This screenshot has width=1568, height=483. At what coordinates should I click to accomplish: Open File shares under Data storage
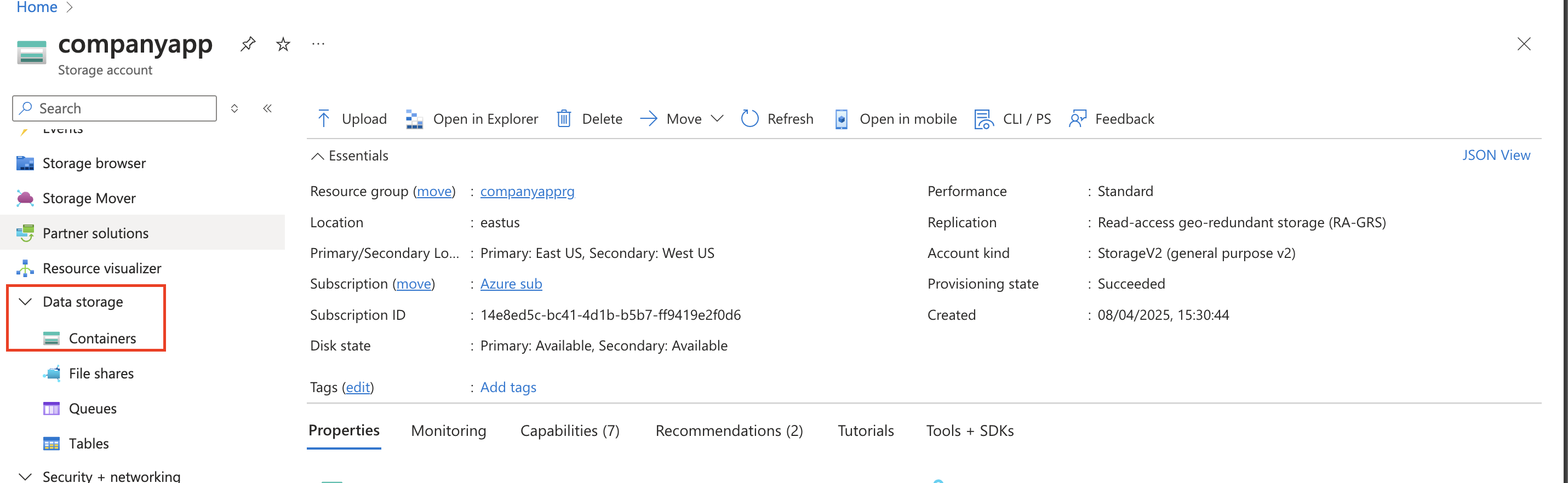coord(101,373)
